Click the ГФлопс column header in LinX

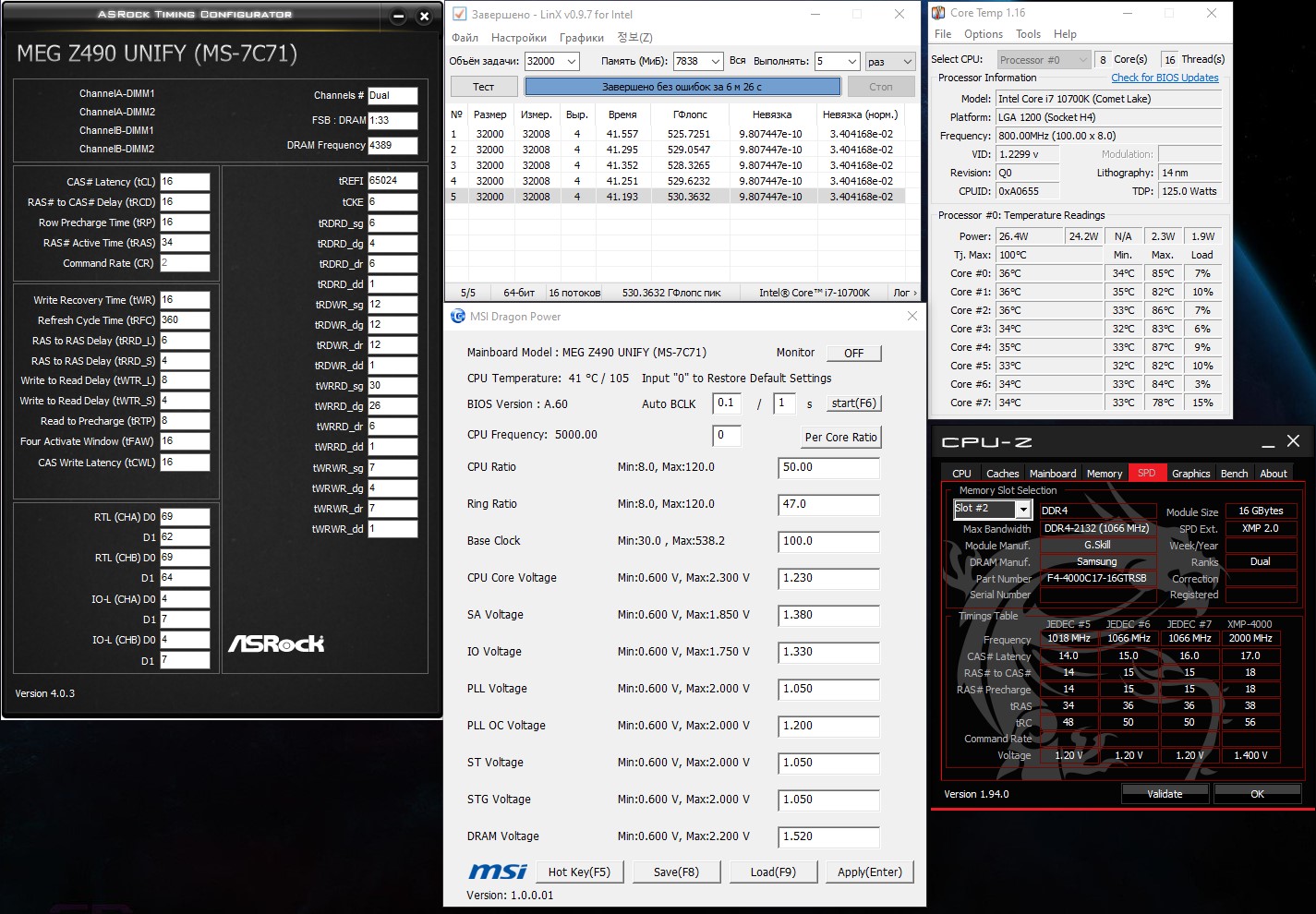690,114
